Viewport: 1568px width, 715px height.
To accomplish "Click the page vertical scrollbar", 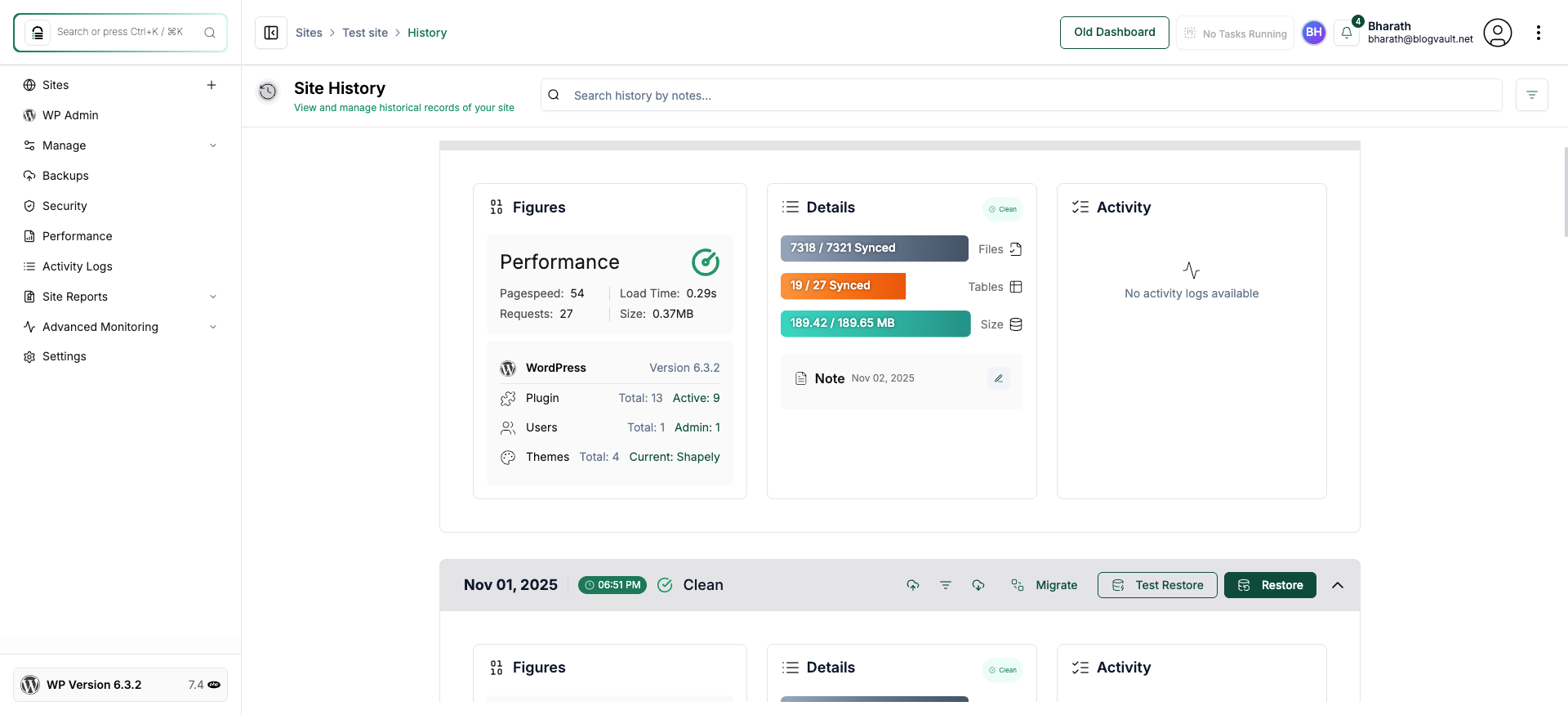I will 1565,192.
